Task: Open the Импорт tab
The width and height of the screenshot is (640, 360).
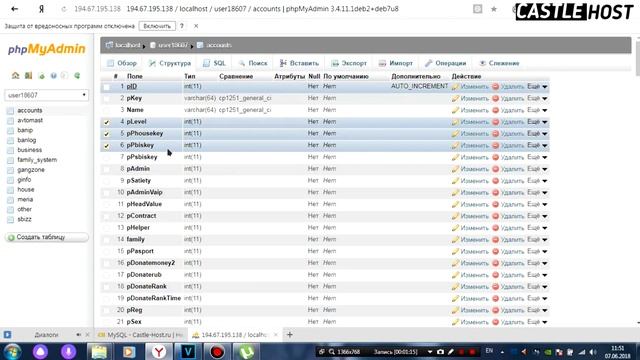Action: [x=396, y=63]
